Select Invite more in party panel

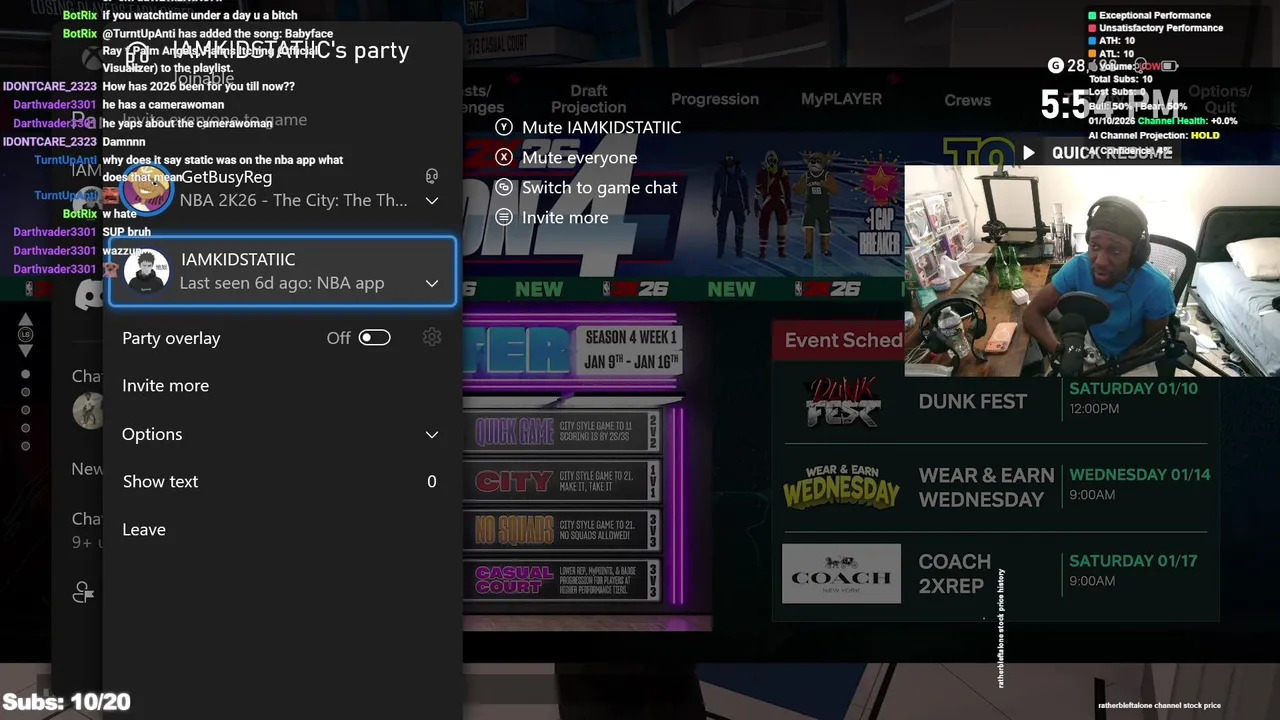(280, 386)
